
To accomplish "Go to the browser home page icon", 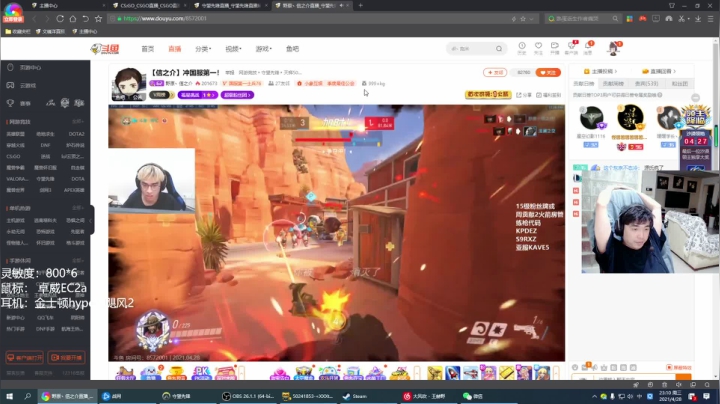I will tap(73, 19).
